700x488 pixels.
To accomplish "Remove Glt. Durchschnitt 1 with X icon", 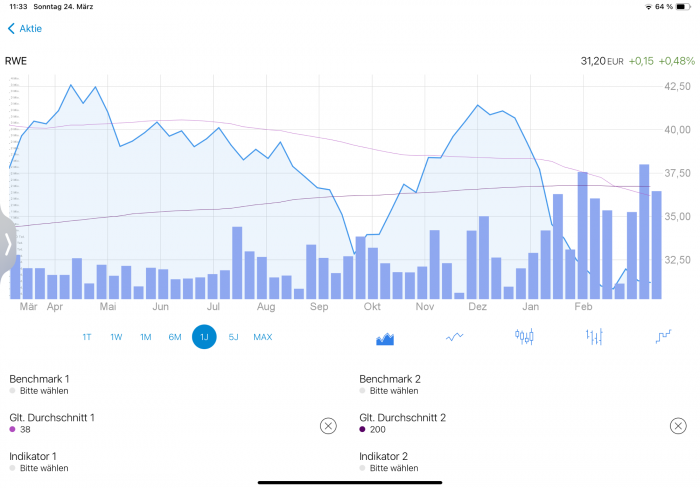I will click(x=328, y=426).
